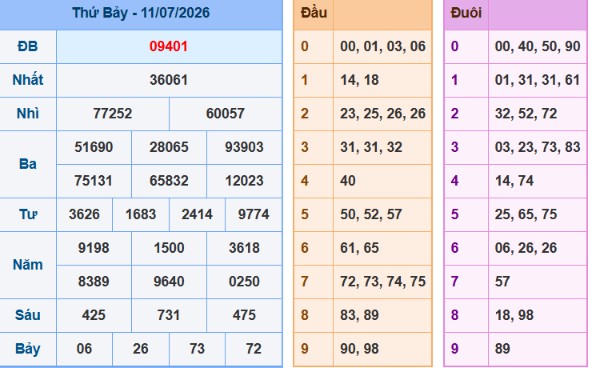The height and width of the screenshot is (368, 589).
Task: Select Đầu row 7 values 72, 73, 74, 75
Action: [x=383, y=281]
